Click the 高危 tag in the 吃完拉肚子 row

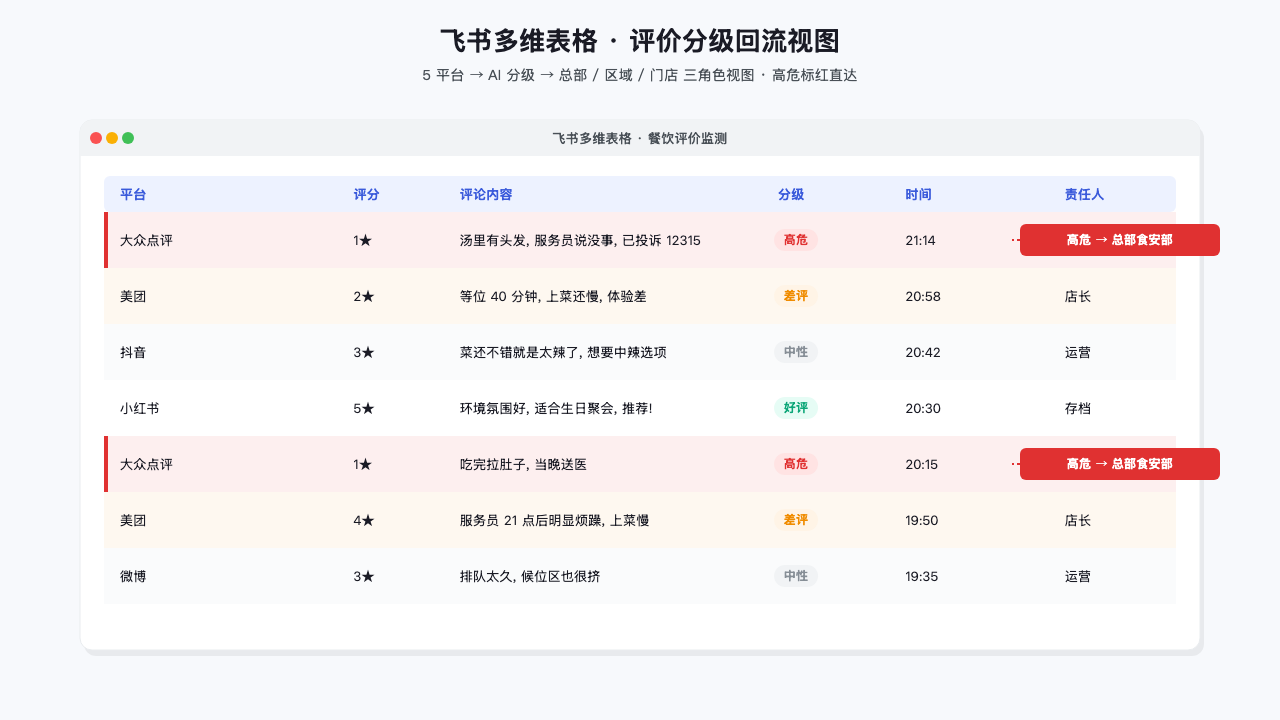796,464
